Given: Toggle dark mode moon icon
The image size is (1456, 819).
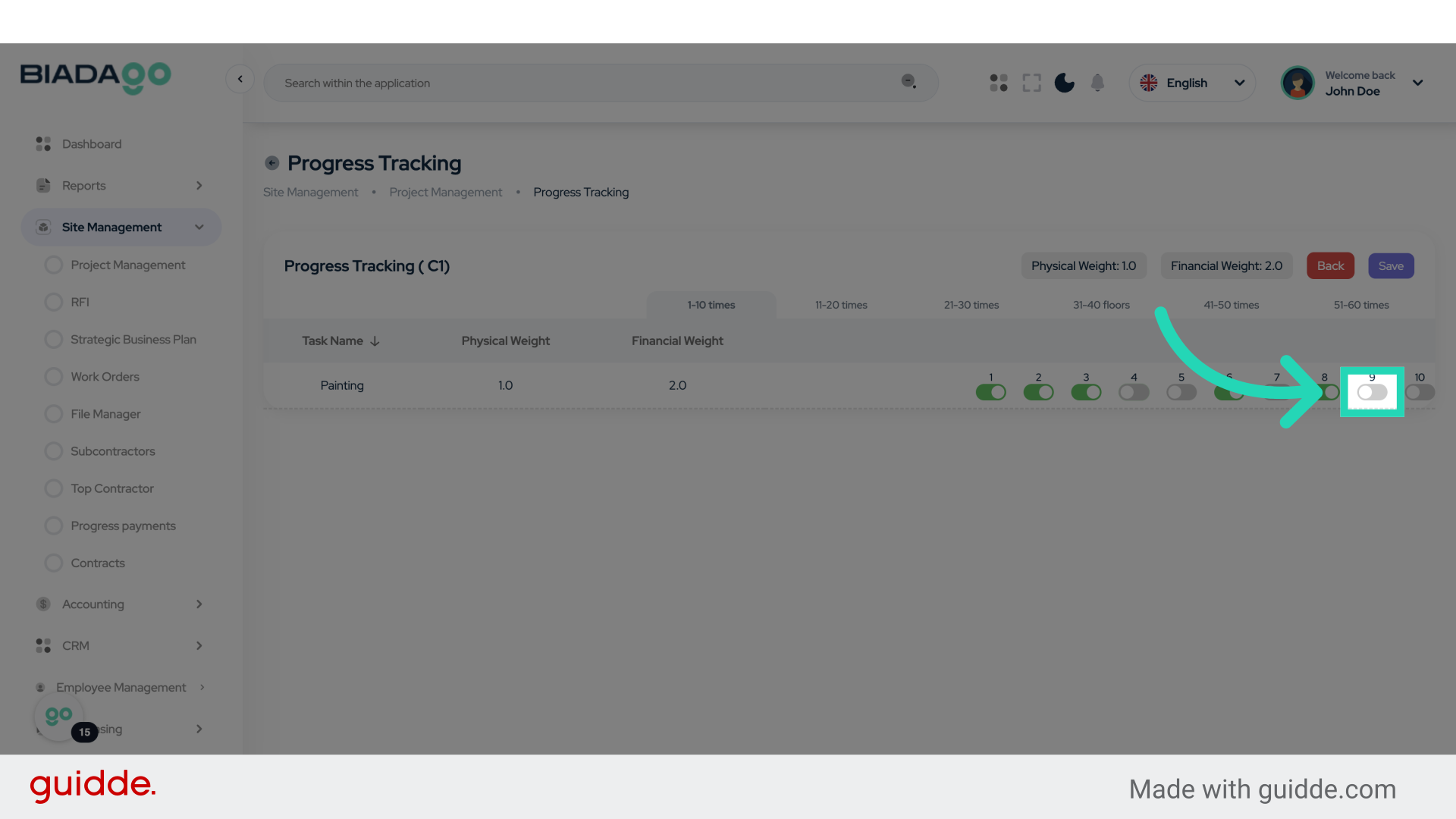Looking at the screenshot, I should point(1064,83).
